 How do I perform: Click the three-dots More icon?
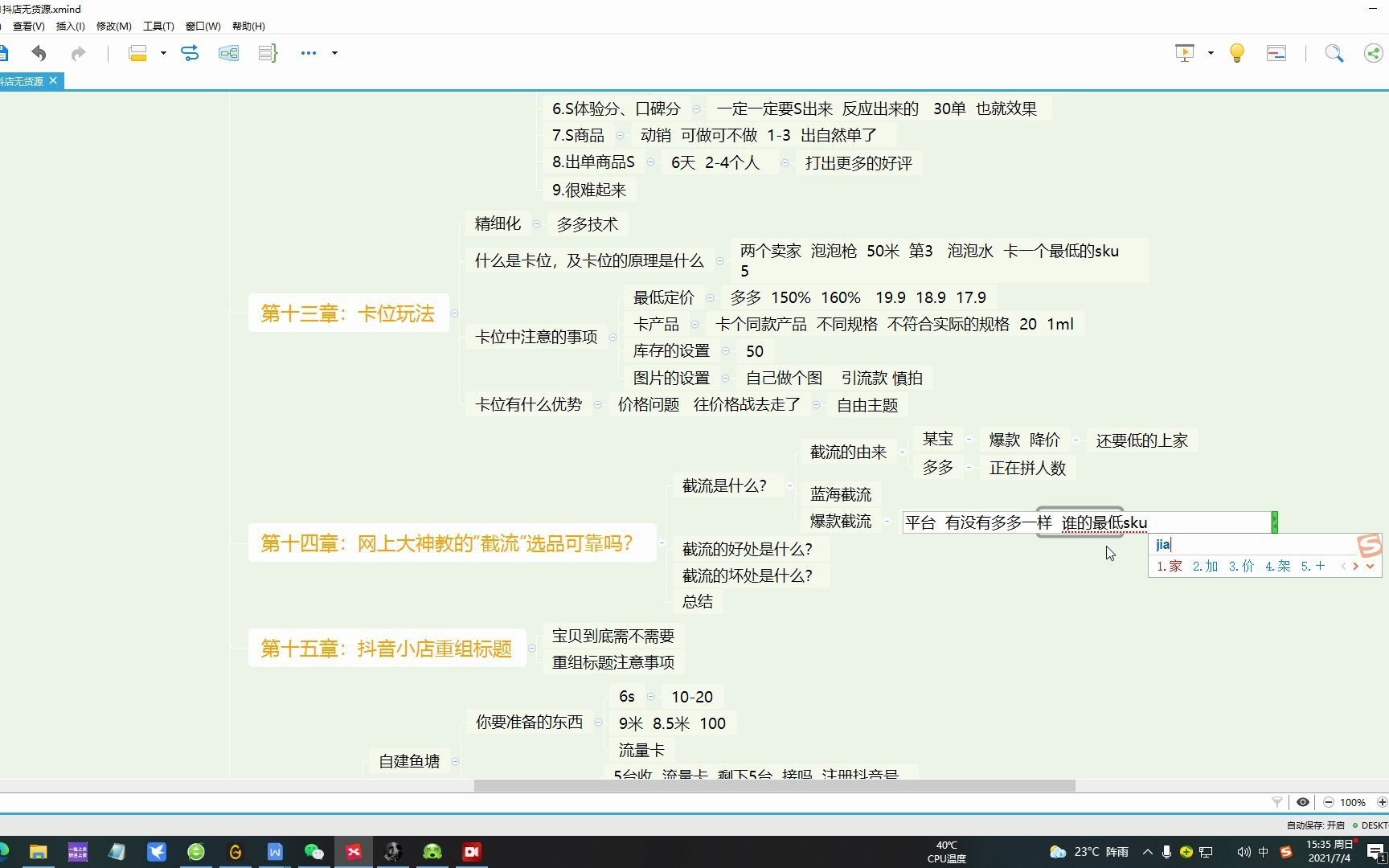click(309, 53)
